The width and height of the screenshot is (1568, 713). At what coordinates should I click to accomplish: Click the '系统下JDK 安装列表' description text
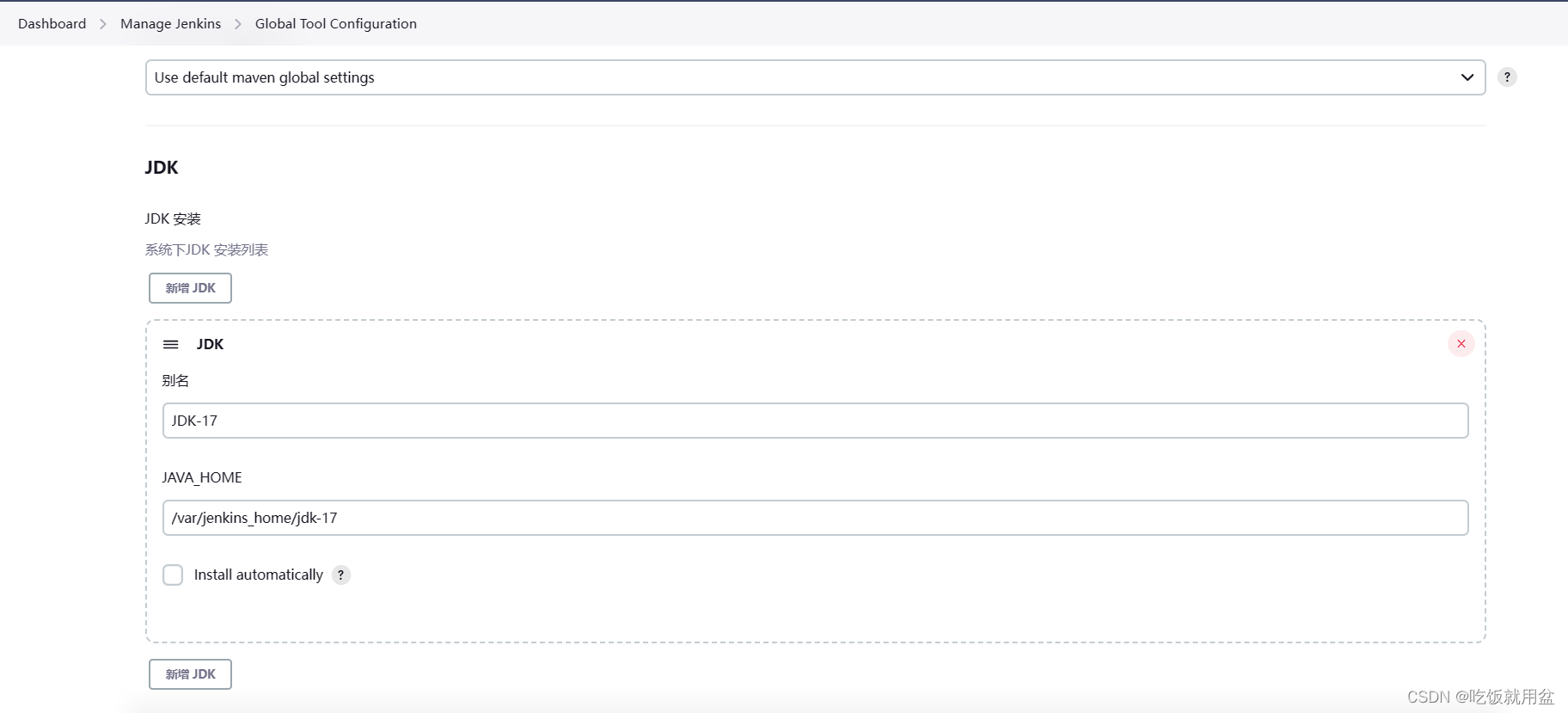coord(206,249)
